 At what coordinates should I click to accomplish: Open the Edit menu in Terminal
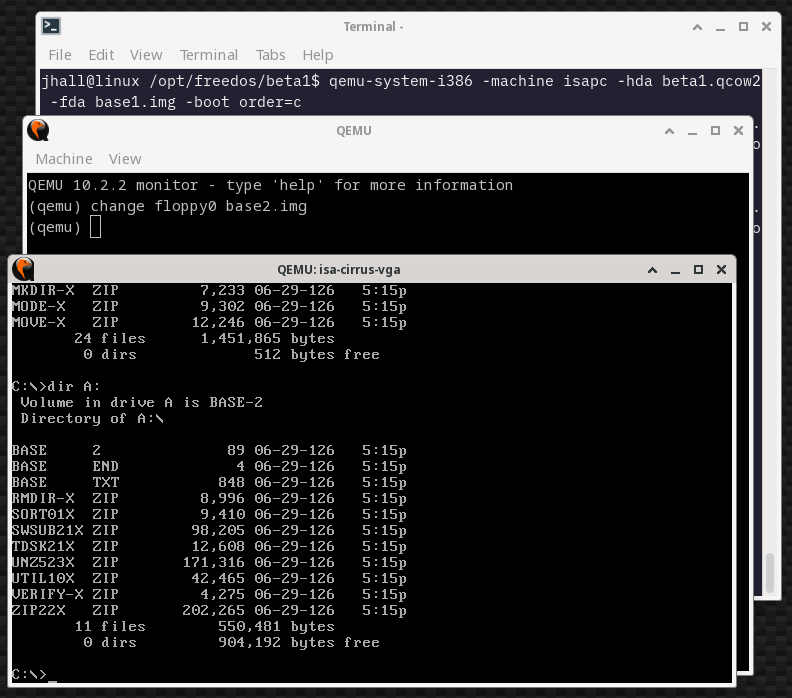click(x=101, y=55)
